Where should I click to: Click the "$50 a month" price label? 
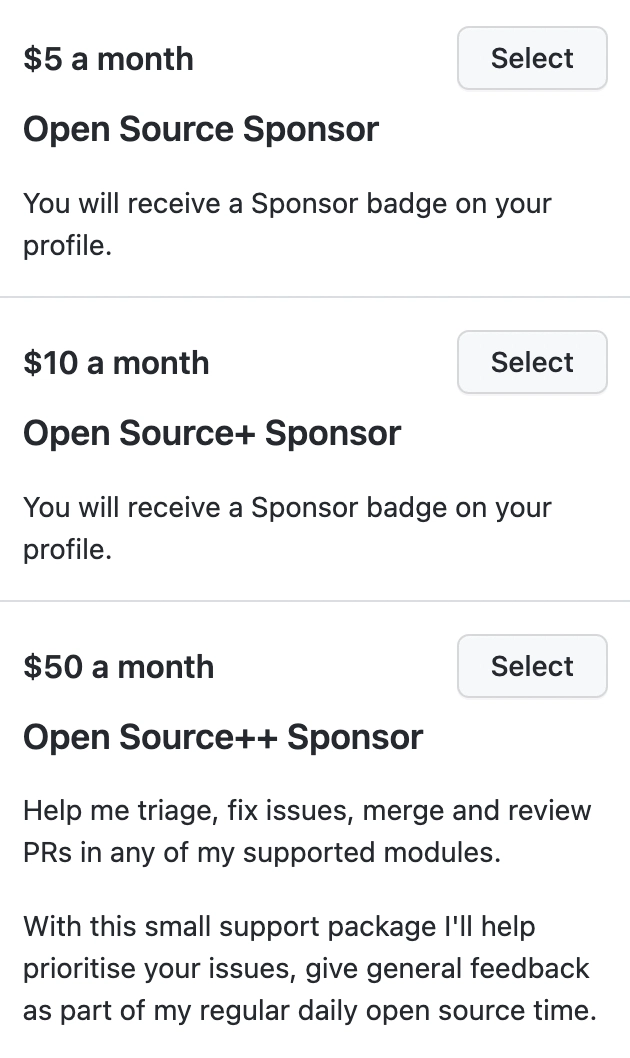118,667
